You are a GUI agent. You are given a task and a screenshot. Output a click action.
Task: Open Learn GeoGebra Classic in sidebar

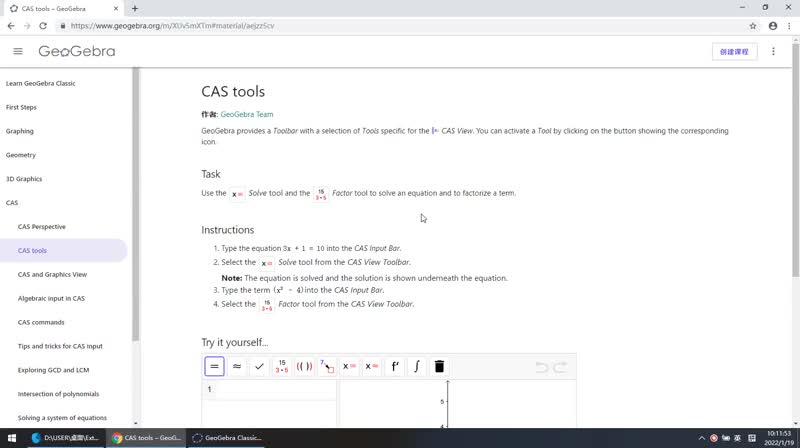(x=41, y=83)
